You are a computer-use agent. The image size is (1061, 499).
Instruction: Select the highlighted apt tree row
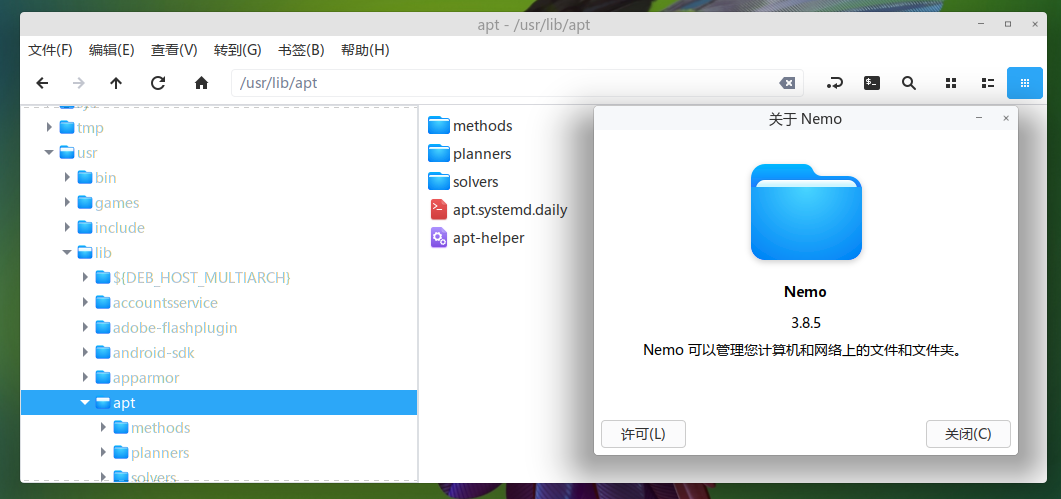pos(219,402)
